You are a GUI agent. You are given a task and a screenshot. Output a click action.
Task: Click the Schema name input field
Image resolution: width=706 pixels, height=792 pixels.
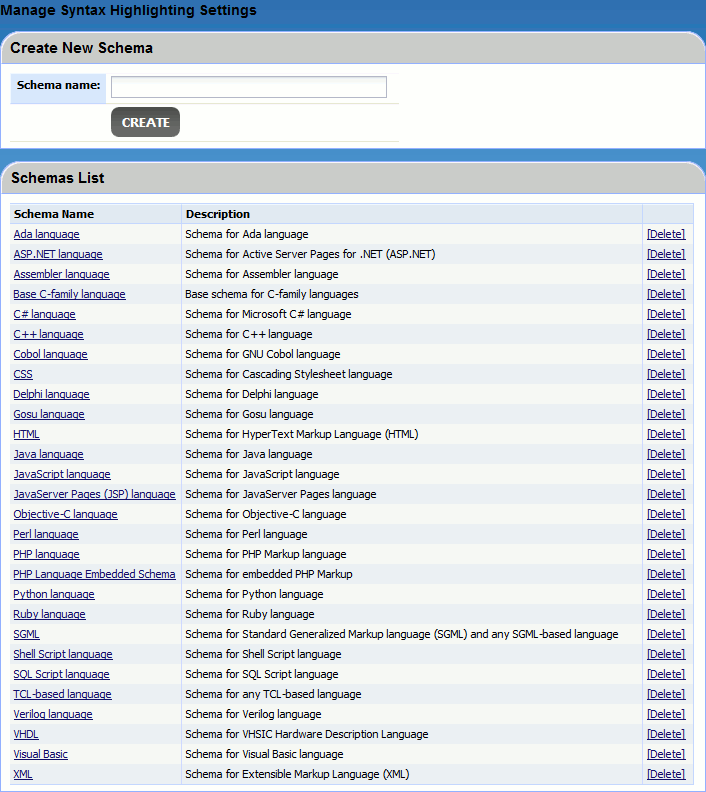tap(248, 87)
